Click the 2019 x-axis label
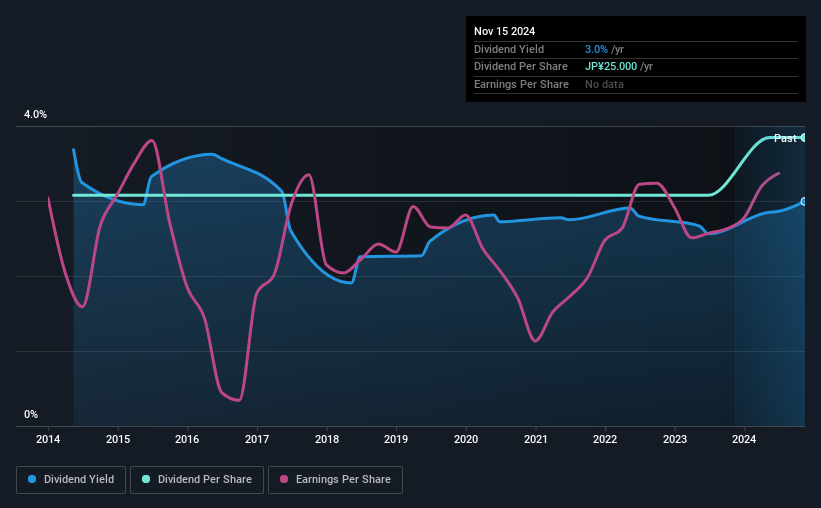Screen dimensions: 821x508 tap(396, 439)
